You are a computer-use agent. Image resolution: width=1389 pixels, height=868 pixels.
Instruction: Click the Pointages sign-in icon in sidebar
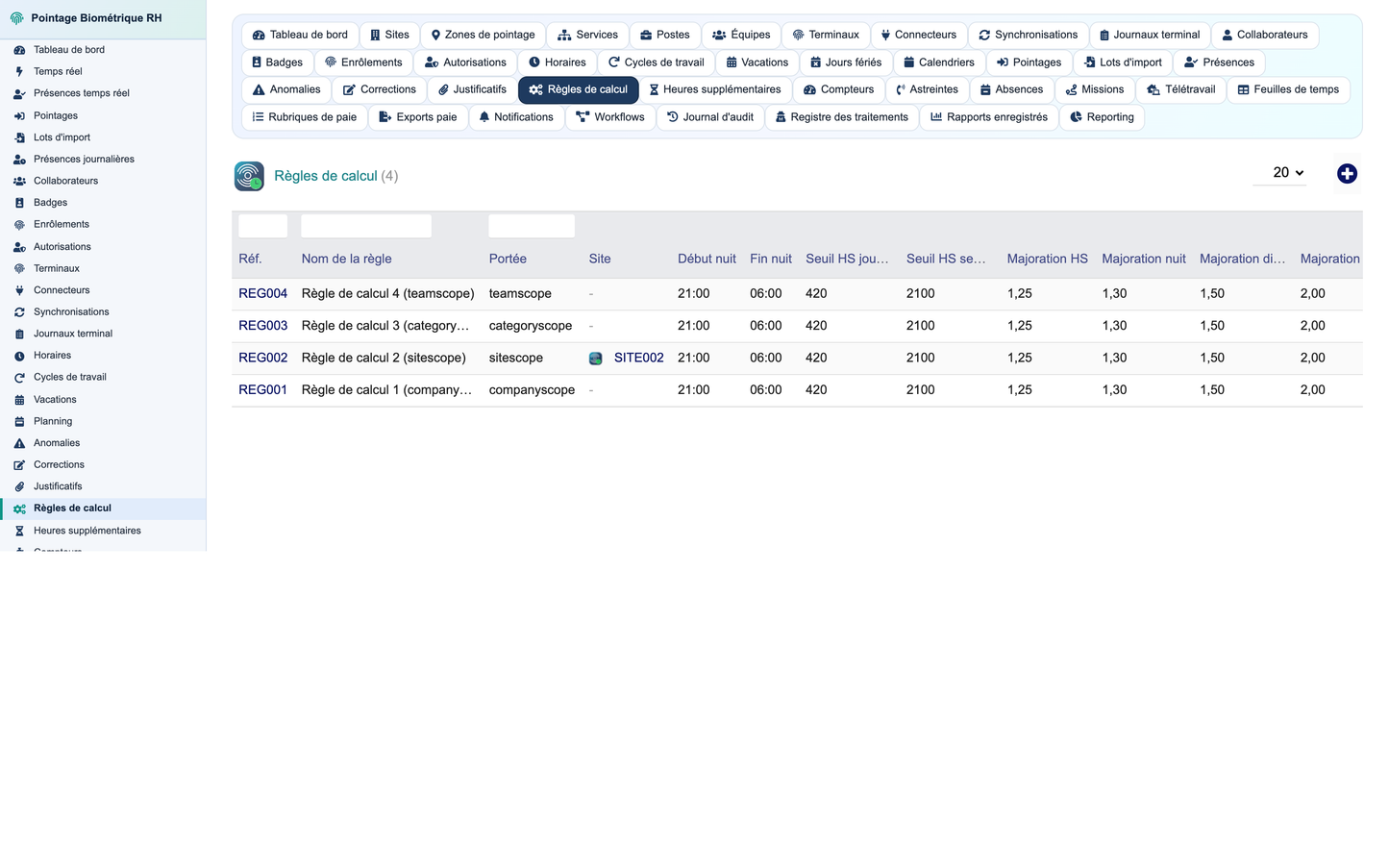19,115
